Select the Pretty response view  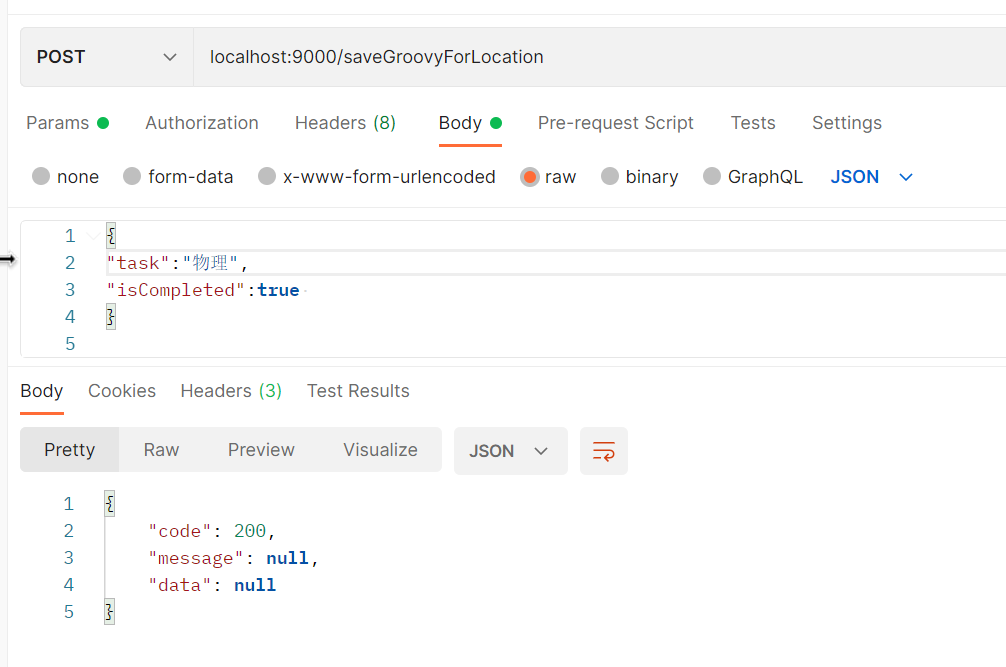point(69,450)
